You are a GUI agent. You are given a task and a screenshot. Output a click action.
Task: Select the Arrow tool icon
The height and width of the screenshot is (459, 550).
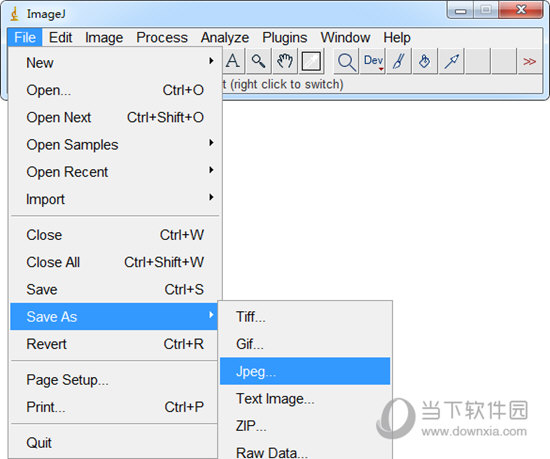pos(451,61)
